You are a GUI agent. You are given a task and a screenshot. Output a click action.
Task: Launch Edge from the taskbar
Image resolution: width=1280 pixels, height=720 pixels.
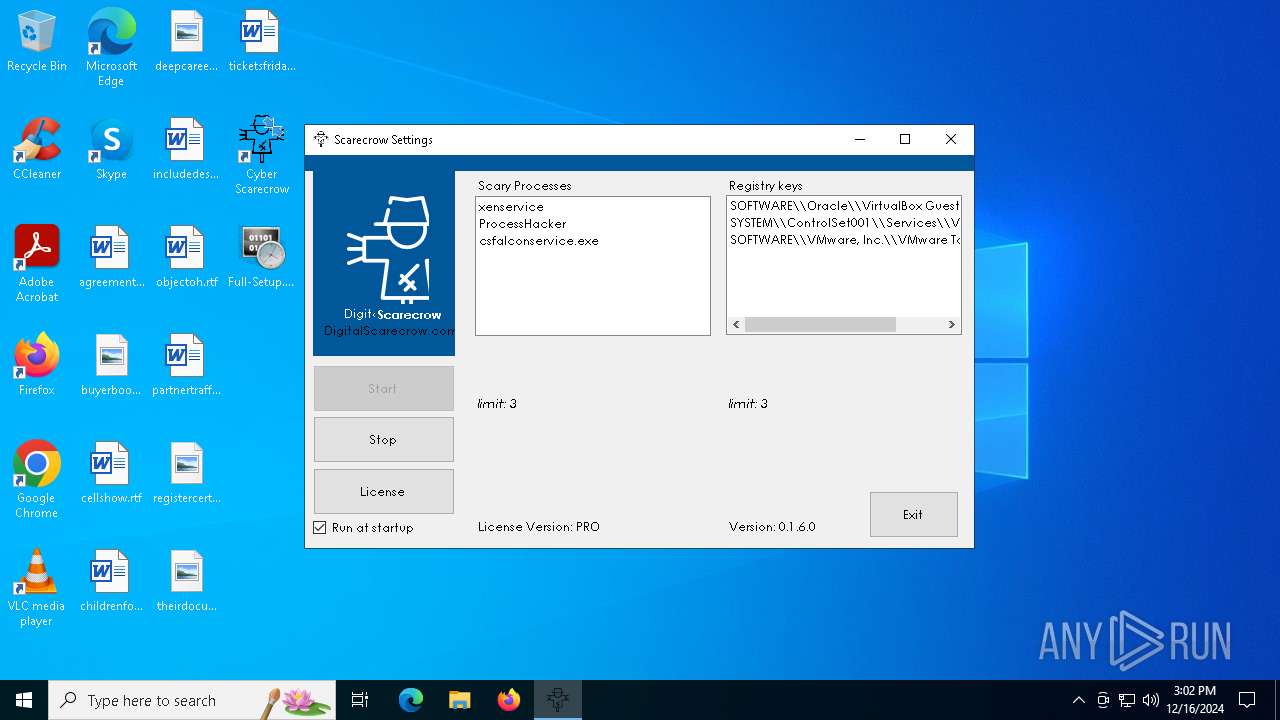coord(411,700)
